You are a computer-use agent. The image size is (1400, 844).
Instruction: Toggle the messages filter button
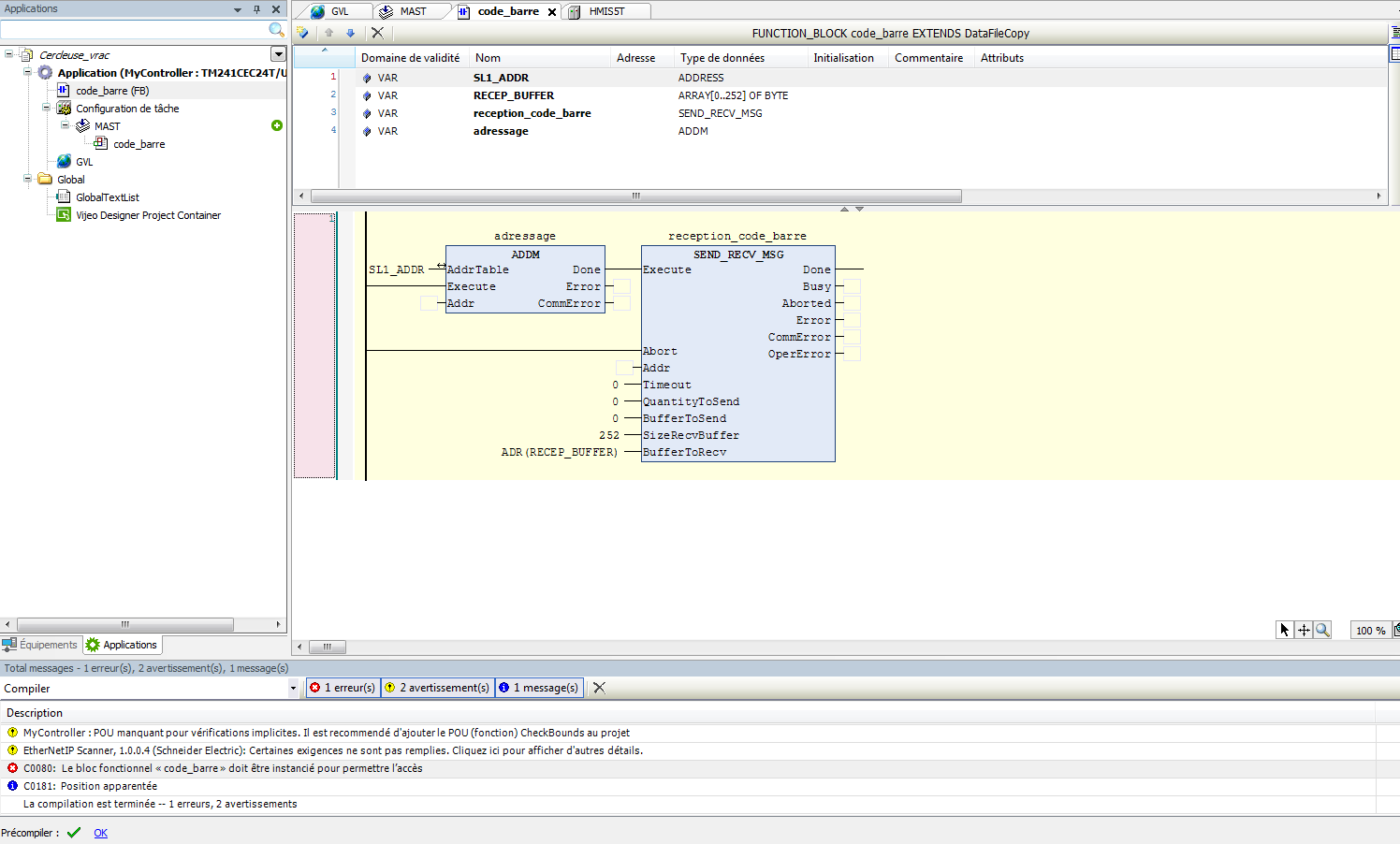point(539,688)
